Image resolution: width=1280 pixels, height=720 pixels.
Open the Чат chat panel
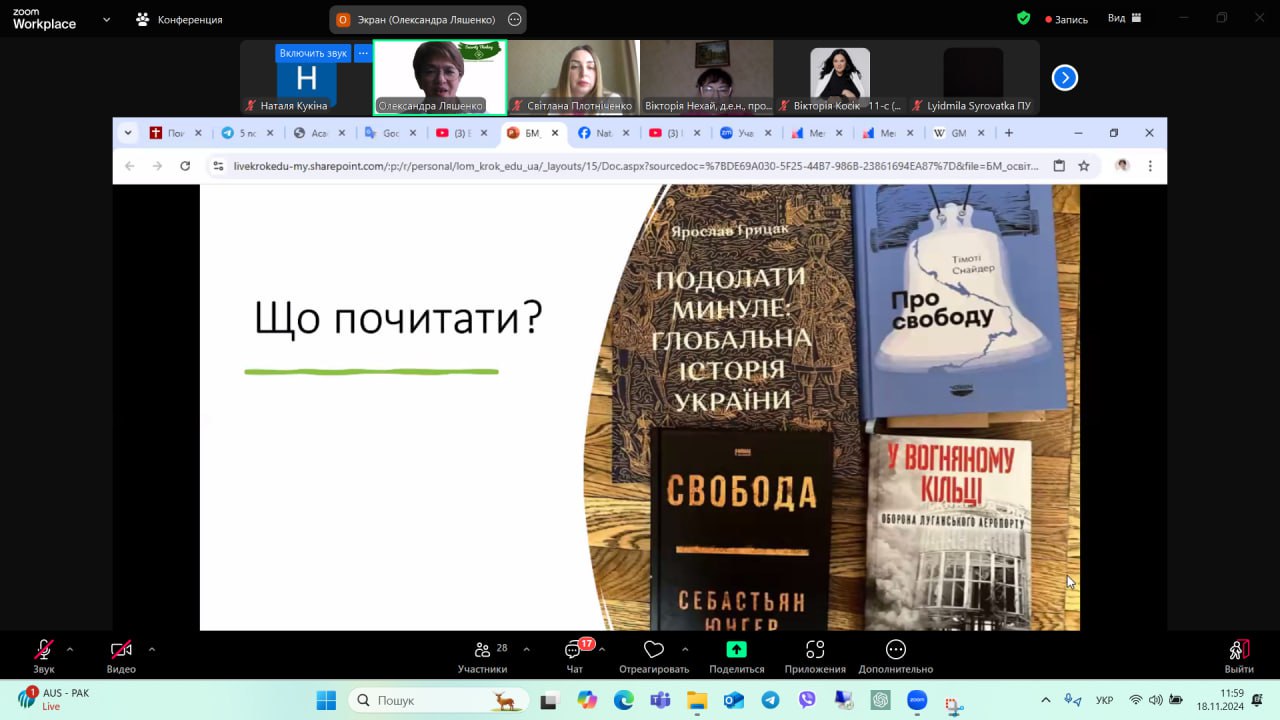(574, 656)
